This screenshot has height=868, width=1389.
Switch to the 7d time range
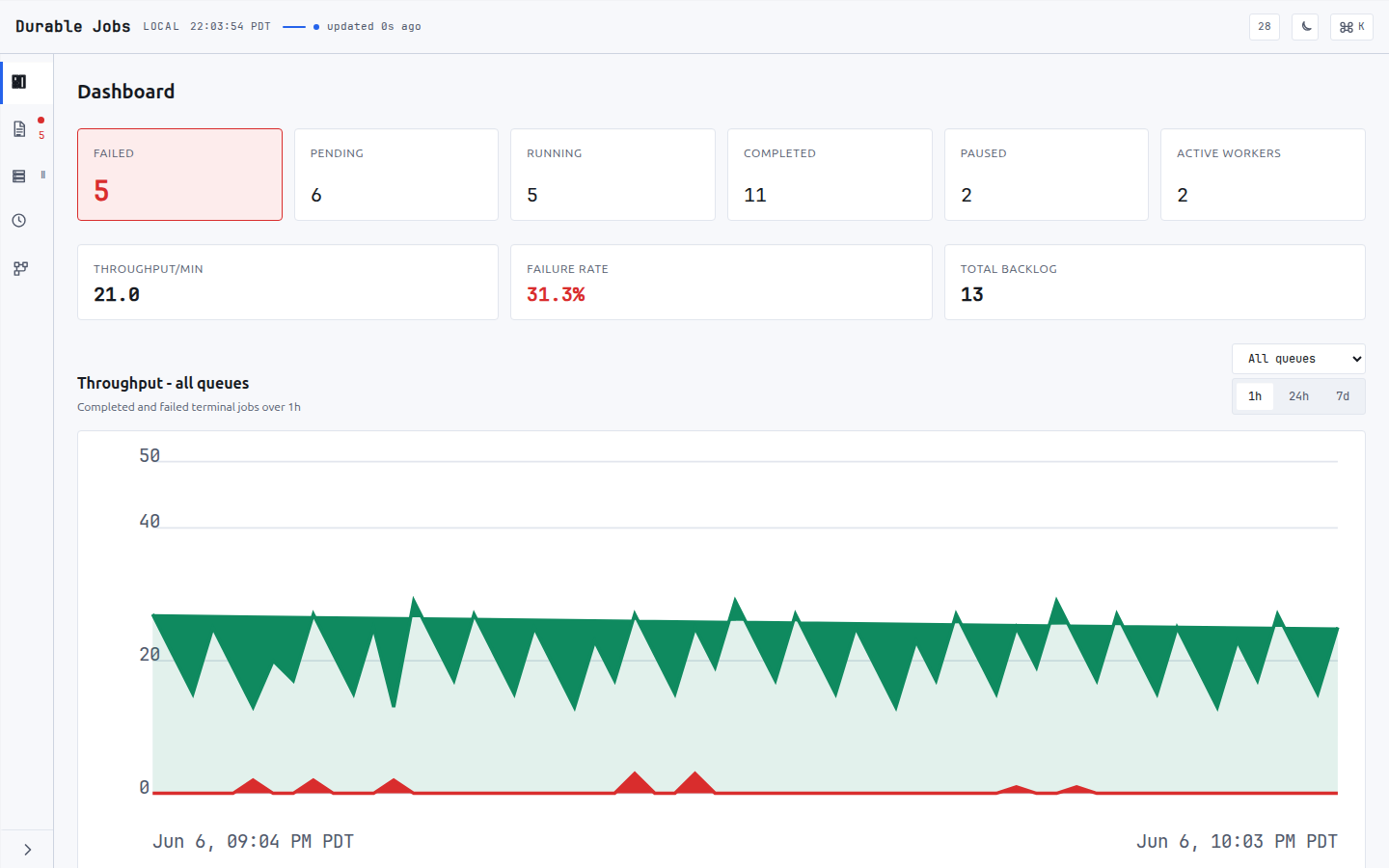point(1343,396)
